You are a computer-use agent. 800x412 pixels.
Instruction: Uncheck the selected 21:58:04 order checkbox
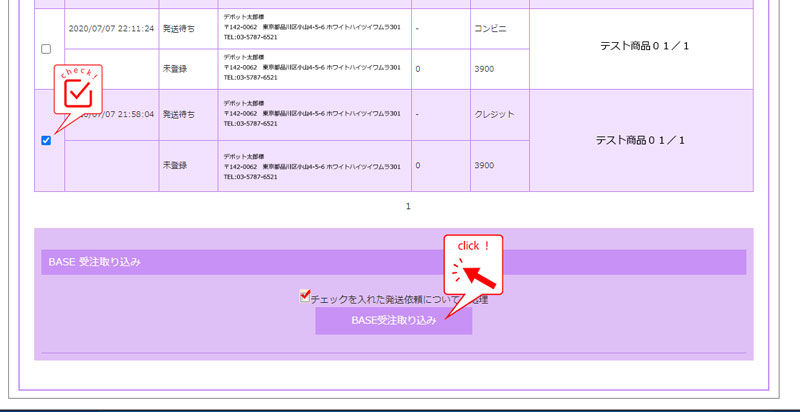click(x=46, y=140)
